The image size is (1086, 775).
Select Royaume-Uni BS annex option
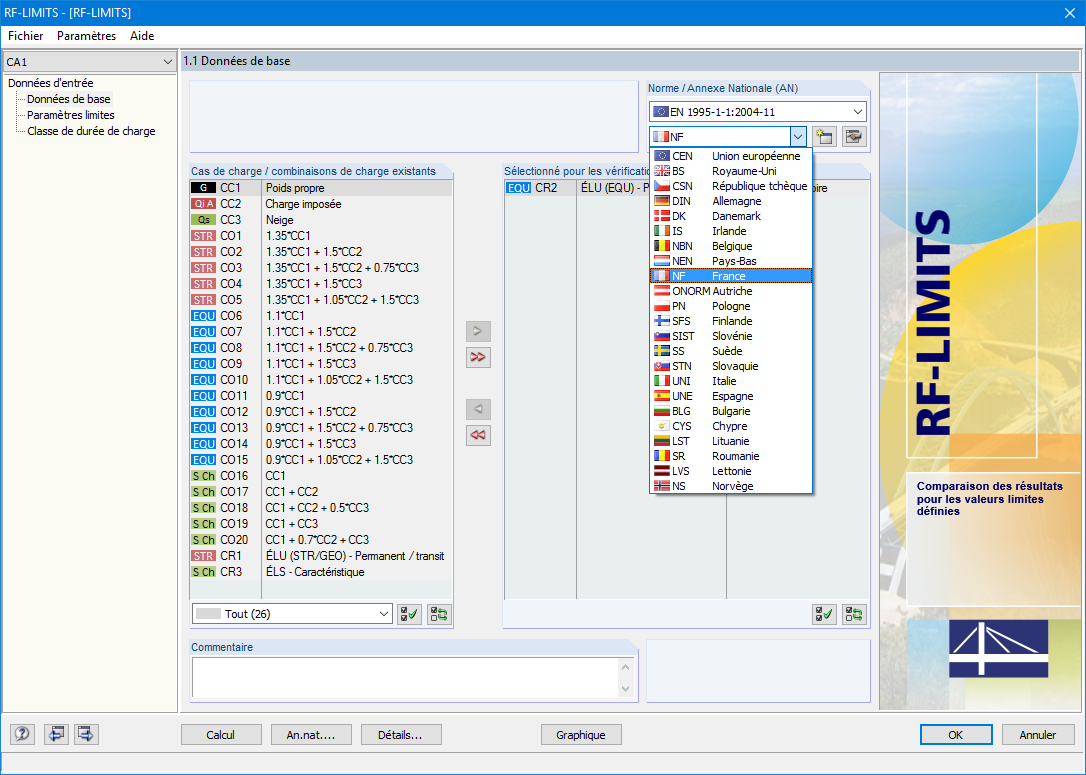coord(731,171)
